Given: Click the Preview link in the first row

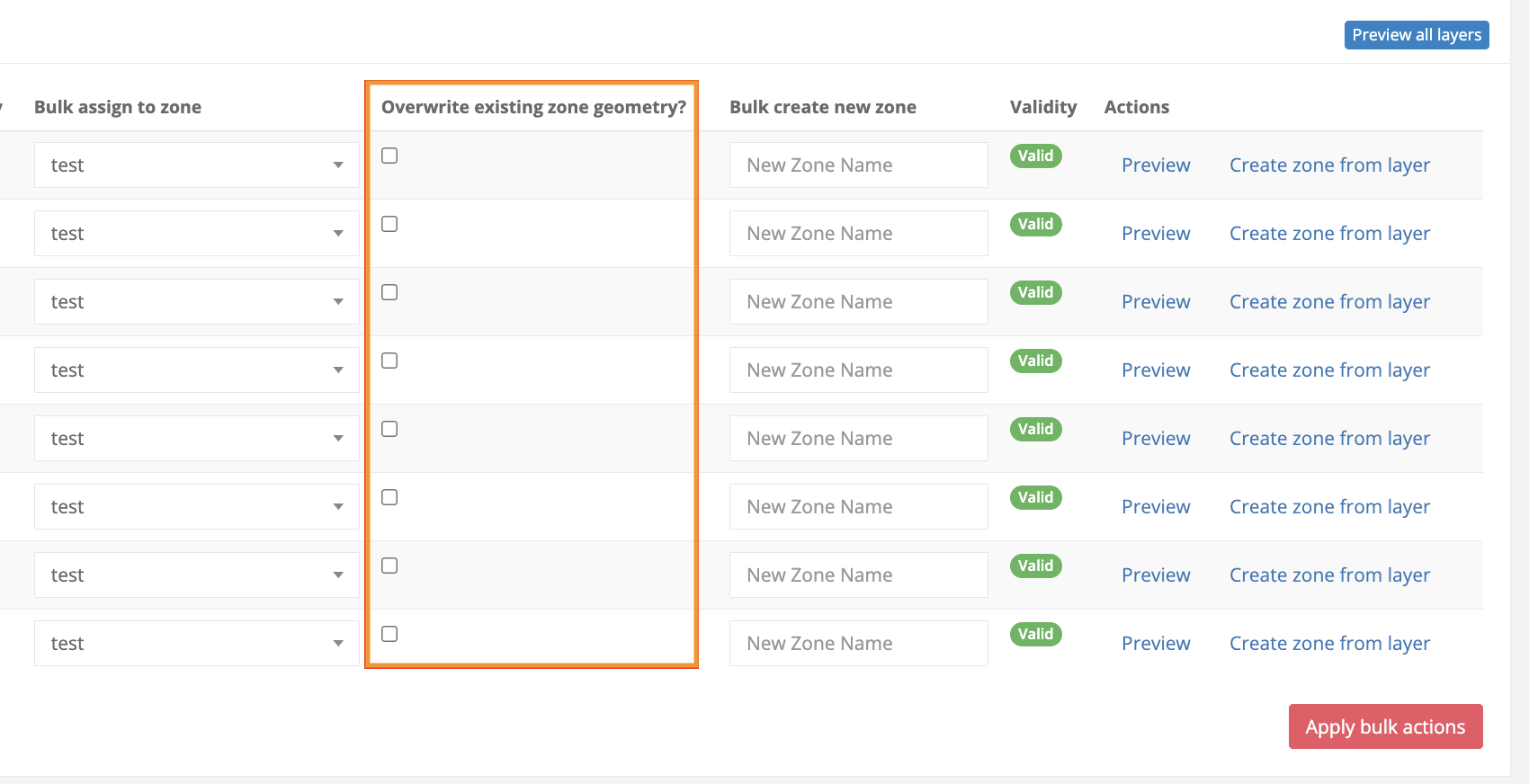Looking at the screenshot, I should pos(1156,165).
